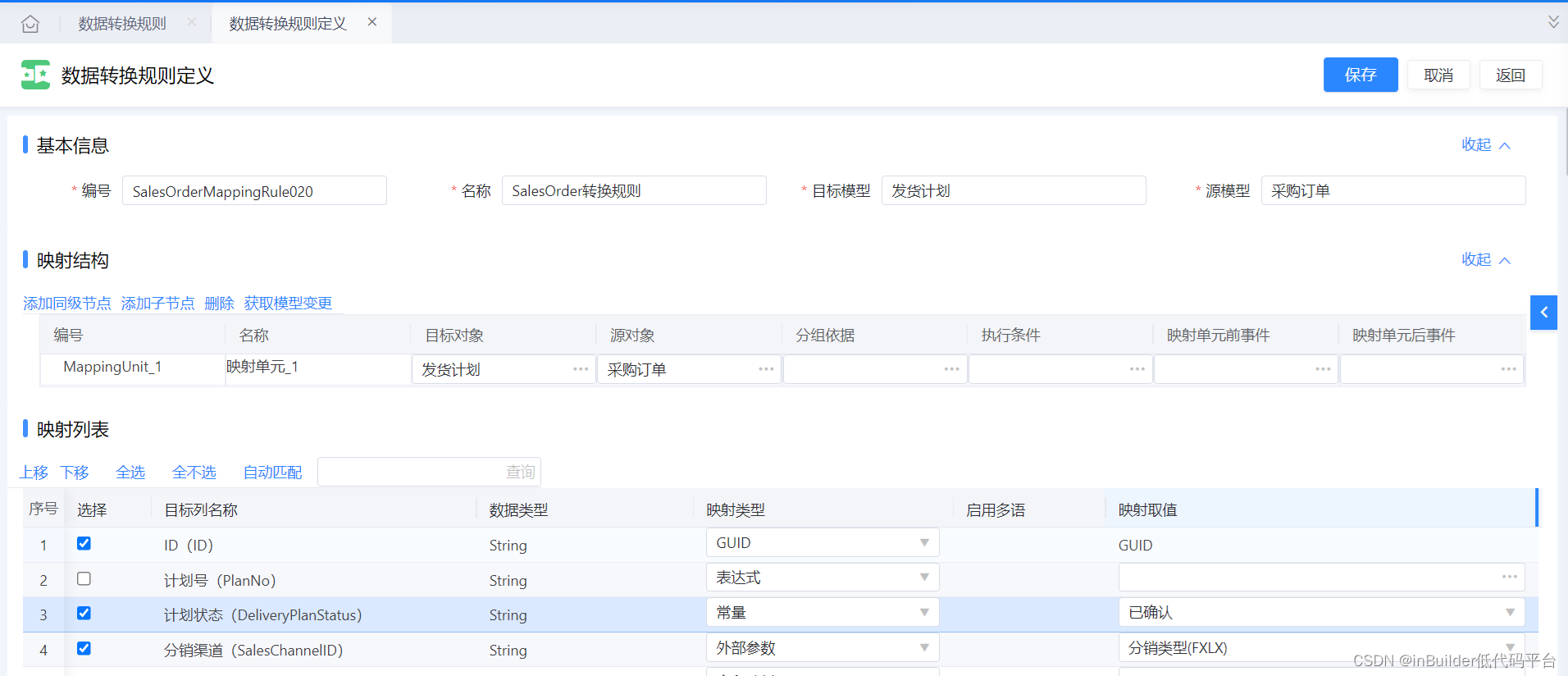
Task: Close the 数据转换规则定义 tab
Action: coord(372,22)
